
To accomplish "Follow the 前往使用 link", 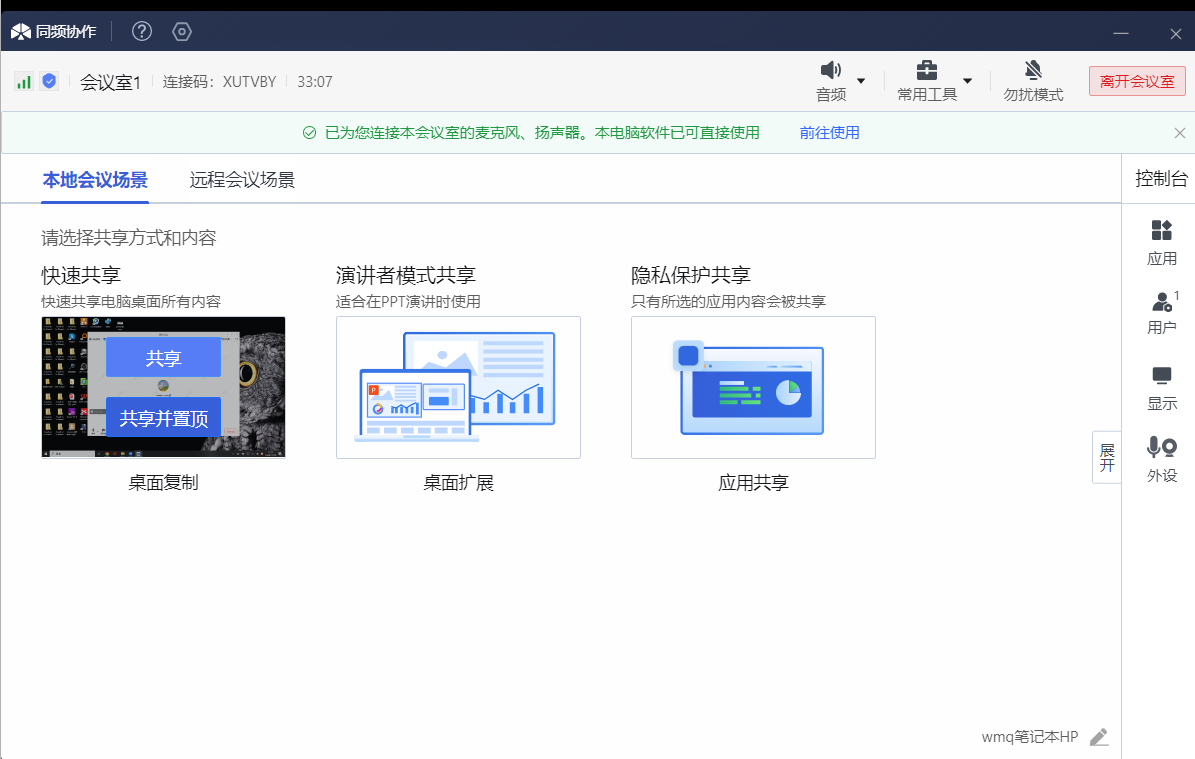I will tap(829, 132).
